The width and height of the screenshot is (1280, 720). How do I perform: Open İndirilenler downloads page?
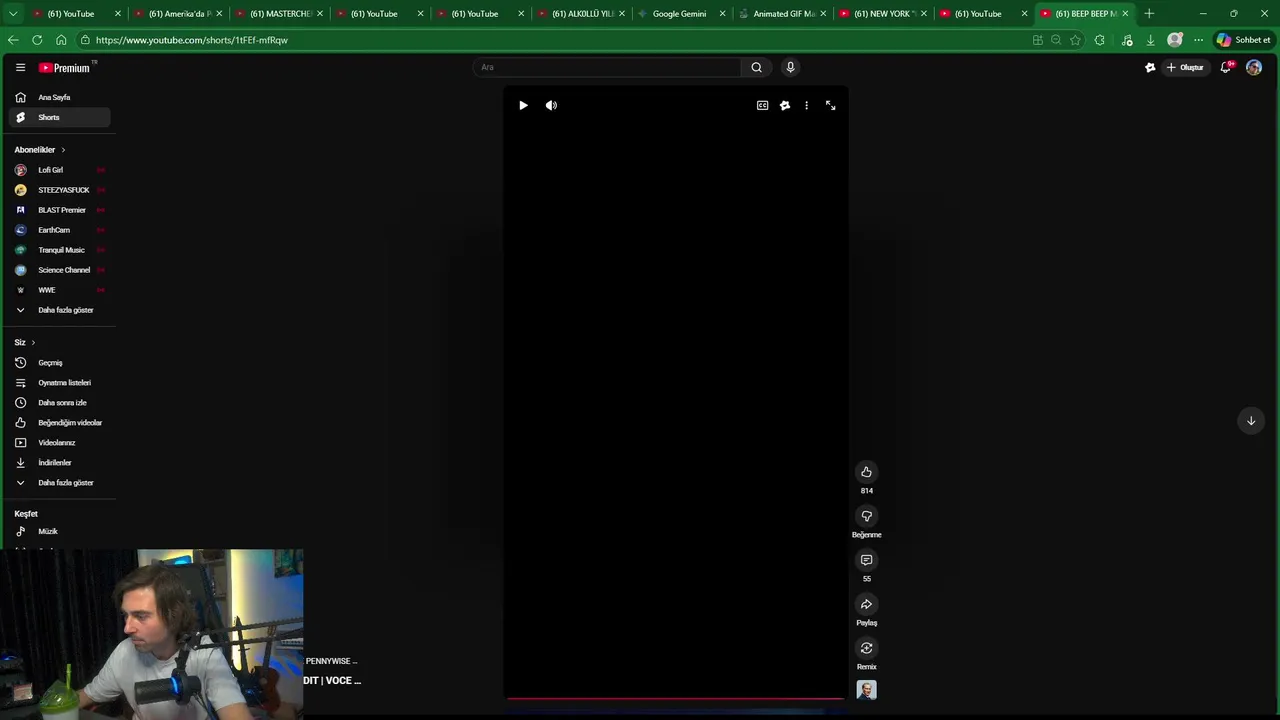60,463
